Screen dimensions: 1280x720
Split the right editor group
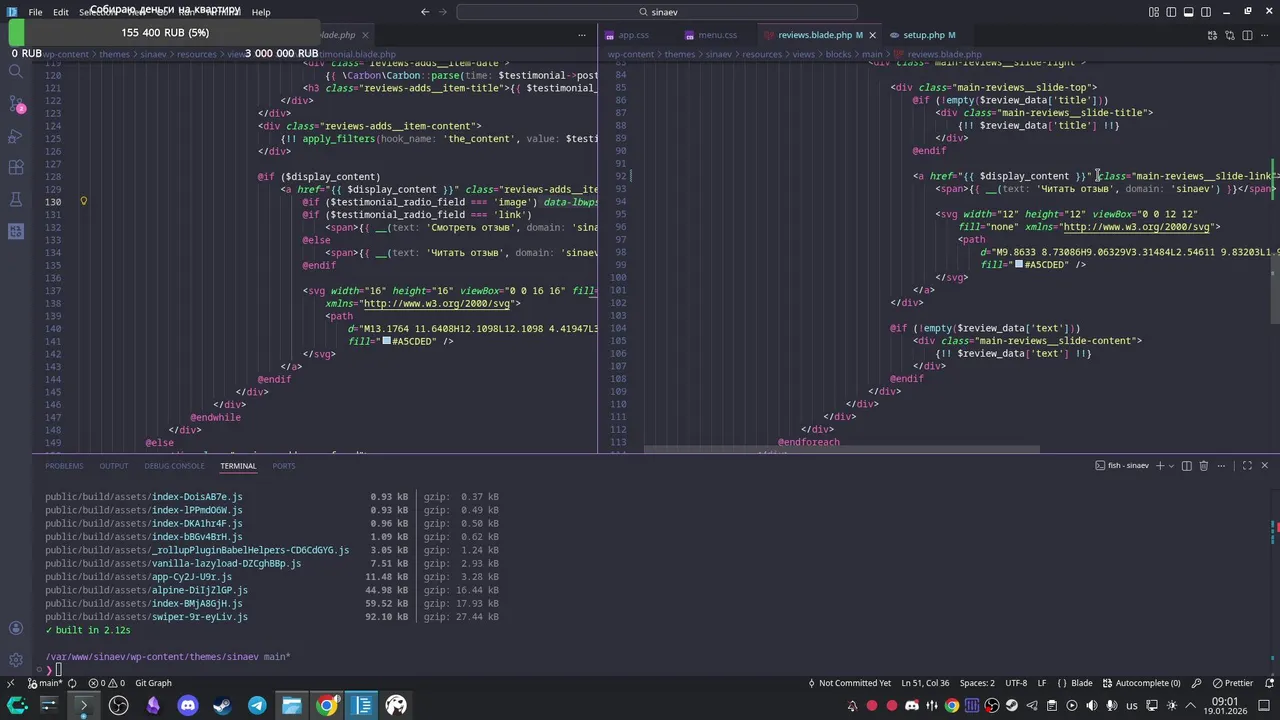tap(1247, 35)
